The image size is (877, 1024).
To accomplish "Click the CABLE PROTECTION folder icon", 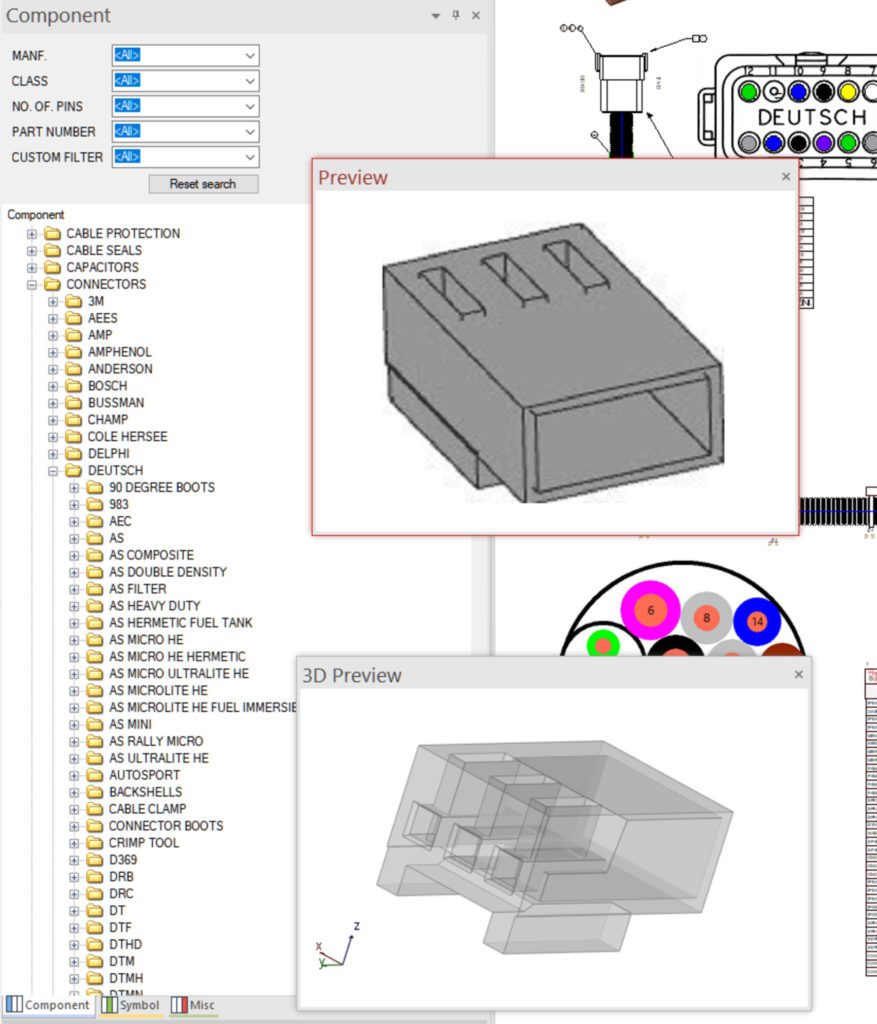I will pos(52,233).
